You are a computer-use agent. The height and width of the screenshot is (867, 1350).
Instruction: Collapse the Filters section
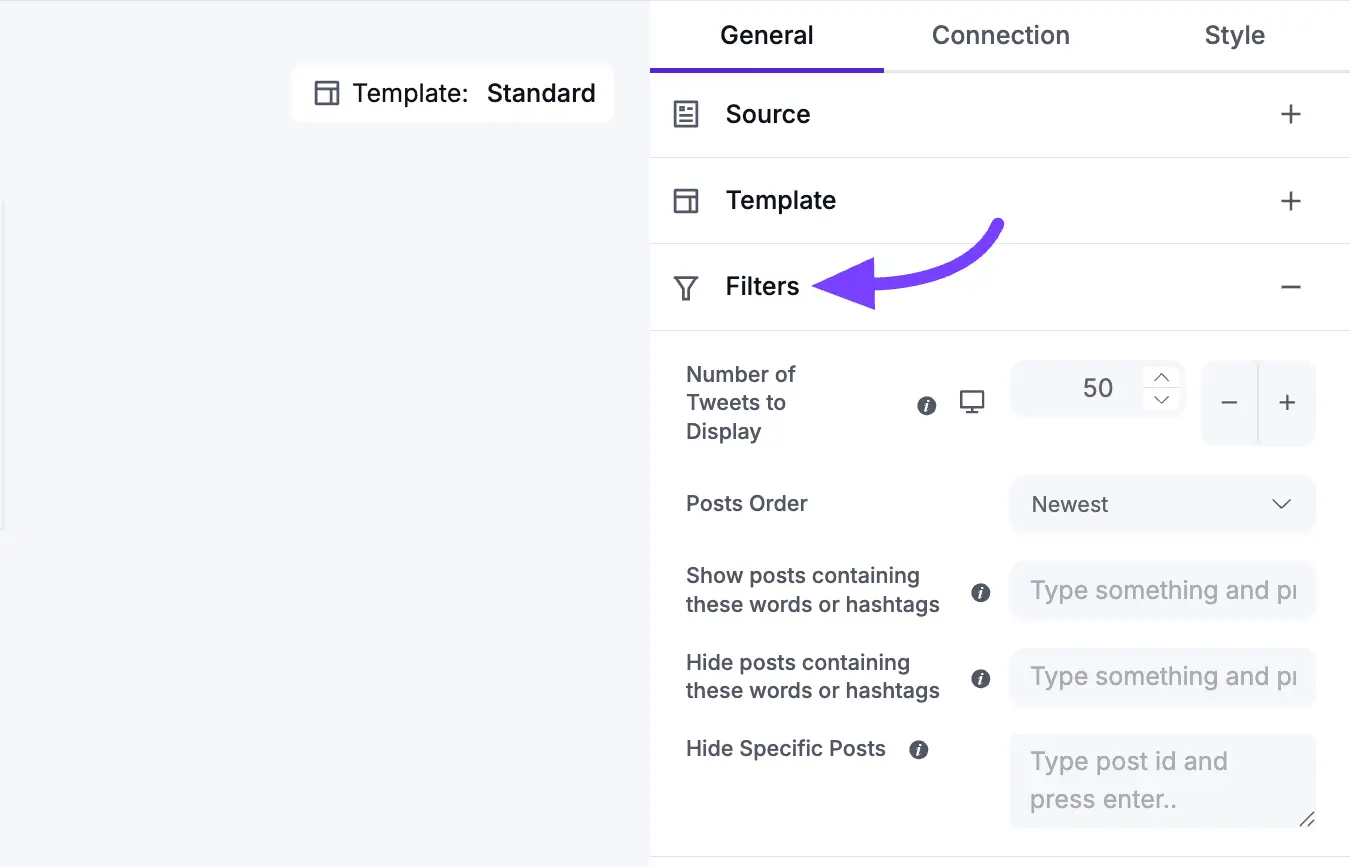[x=1291, y=287]
